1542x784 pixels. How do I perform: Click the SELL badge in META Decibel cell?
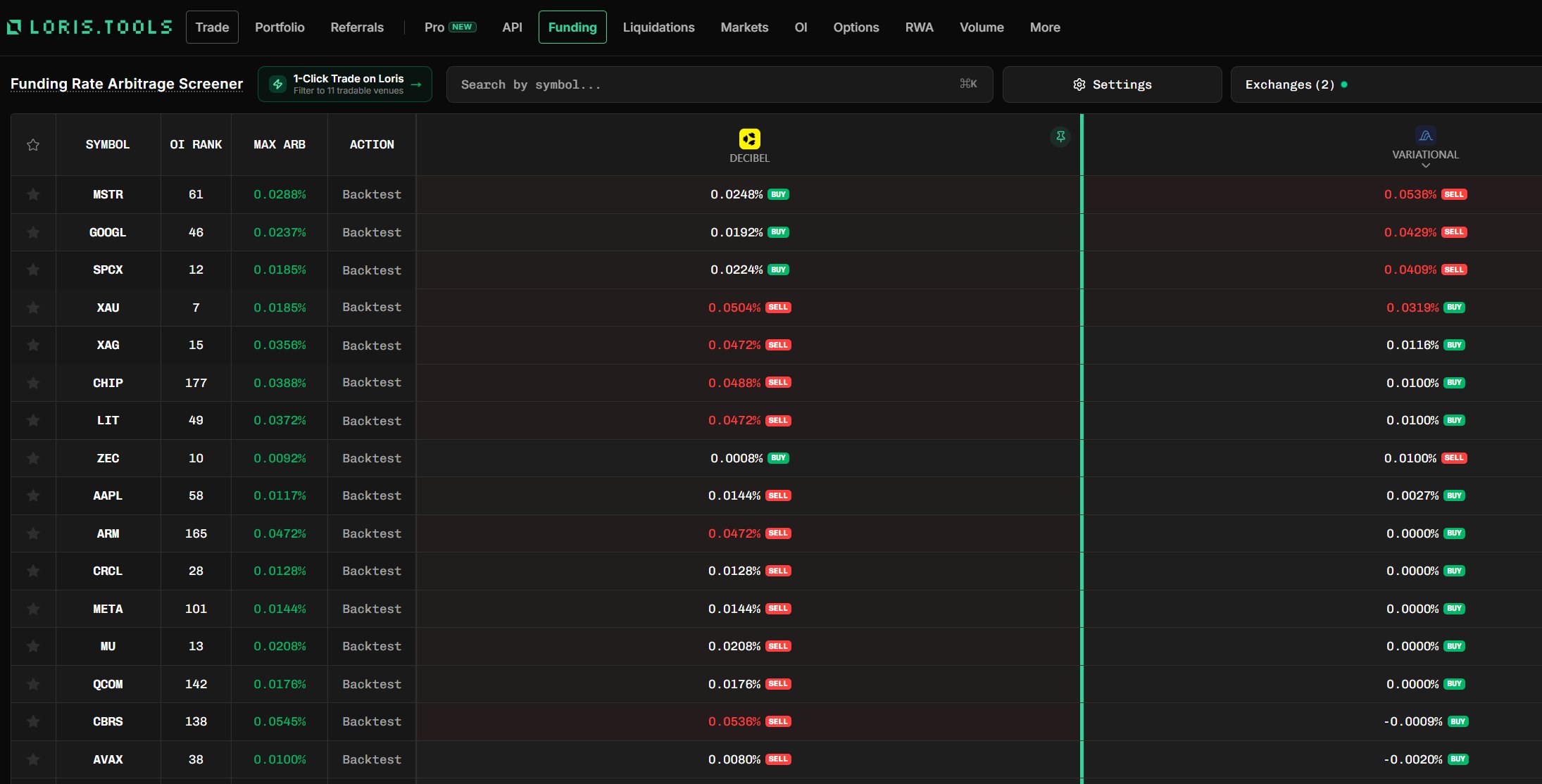tap(778, 609)
